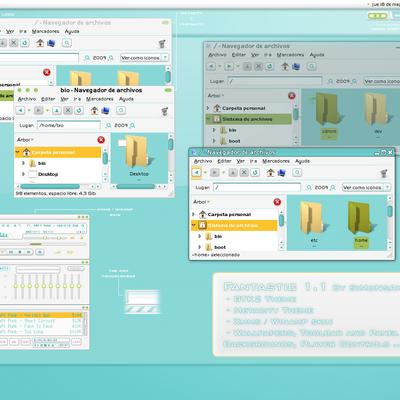This screenshot has width=400, height=400.
Task: Click Up button in the teal-titled front window
Action: click(x=233, y=172)
